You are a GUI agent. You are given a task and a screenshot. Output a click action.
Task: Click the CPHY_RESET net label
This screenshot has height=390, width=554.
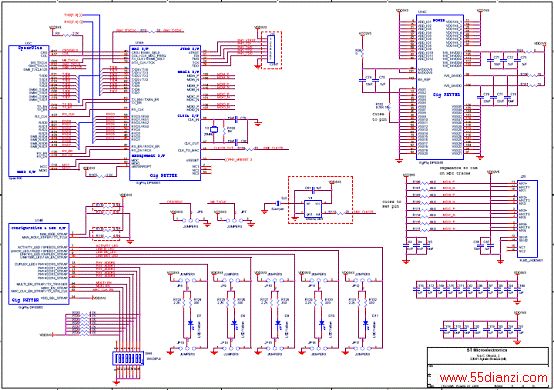pos(238,160)
